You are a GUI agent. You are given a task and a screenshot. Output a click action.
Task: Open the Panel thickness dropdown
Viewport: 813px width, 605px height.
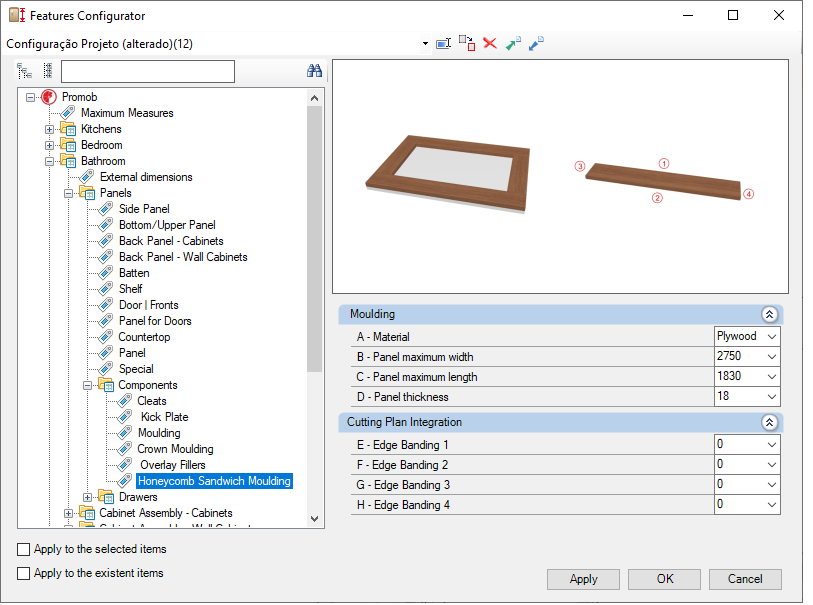(x=772, y=397)
